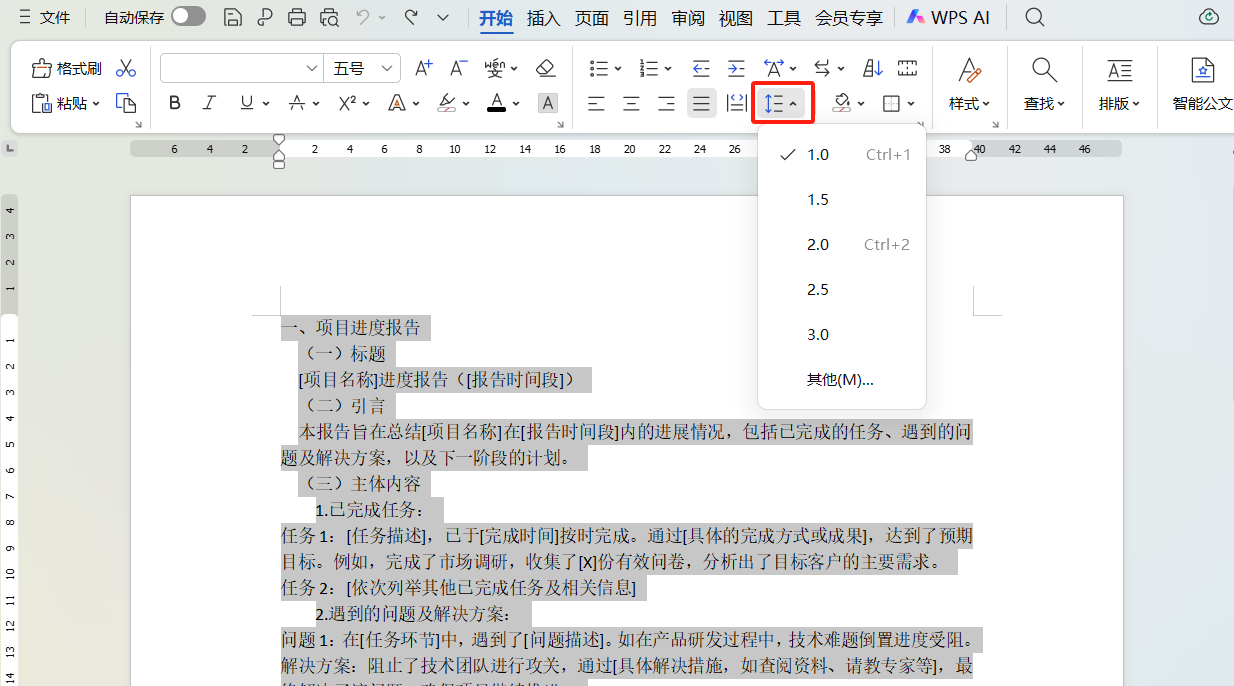The width and height of the screenshot is (1234, 686).
Task: Click the 剪切 scissors cut icon
Action: click(x=126, y=67)
